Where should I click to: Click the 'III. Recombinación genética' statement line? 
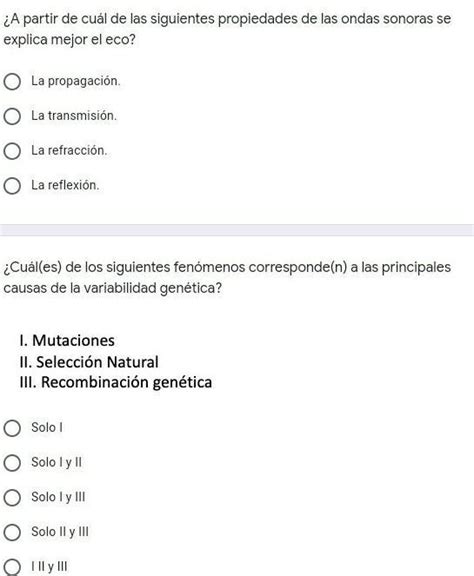[x=116, y=382]
